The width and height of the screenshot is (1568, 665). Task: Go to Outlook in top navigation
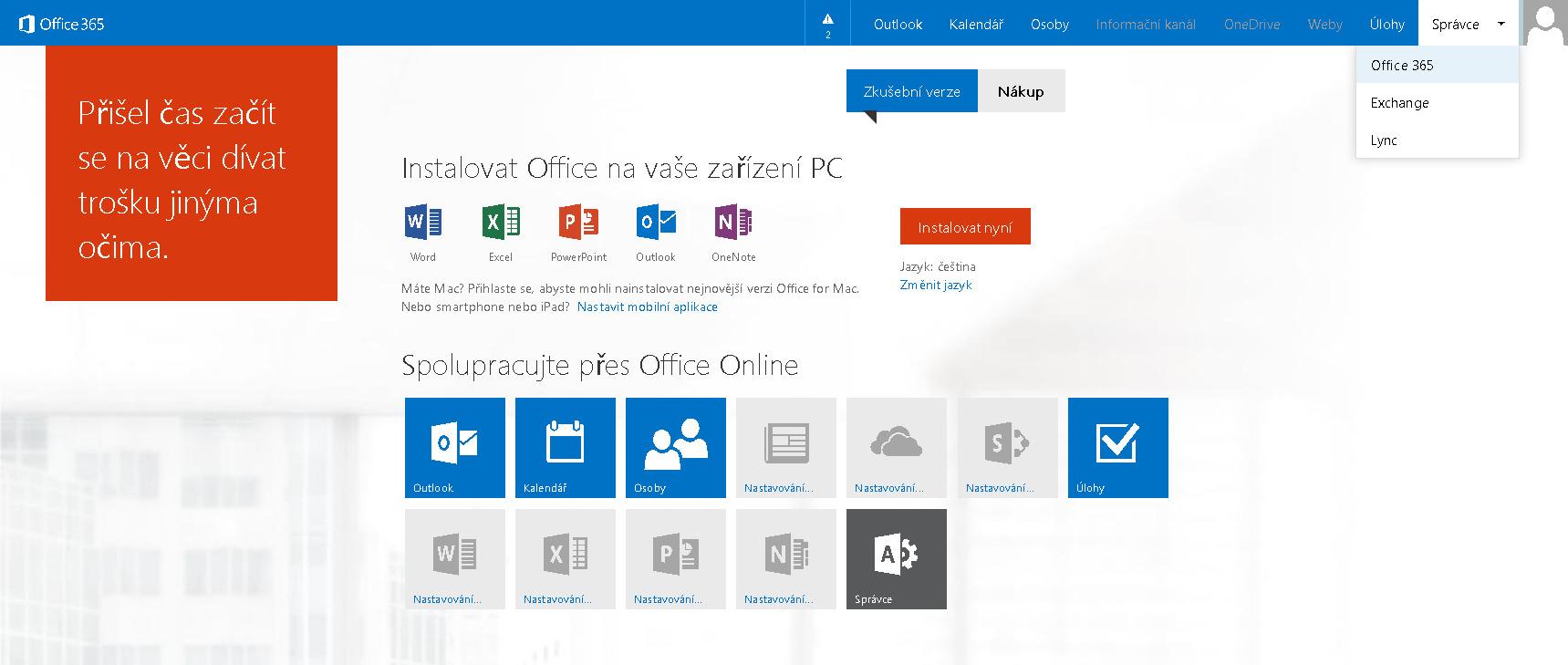click(898, 25)
